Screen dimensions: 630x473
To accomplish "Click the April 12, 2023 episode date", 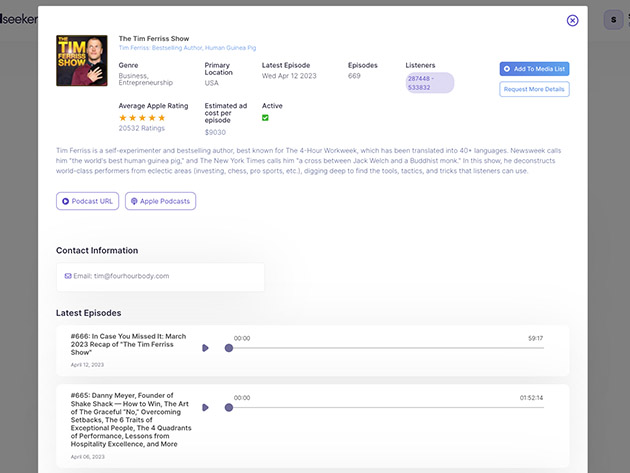I will (x=87, y=365).
